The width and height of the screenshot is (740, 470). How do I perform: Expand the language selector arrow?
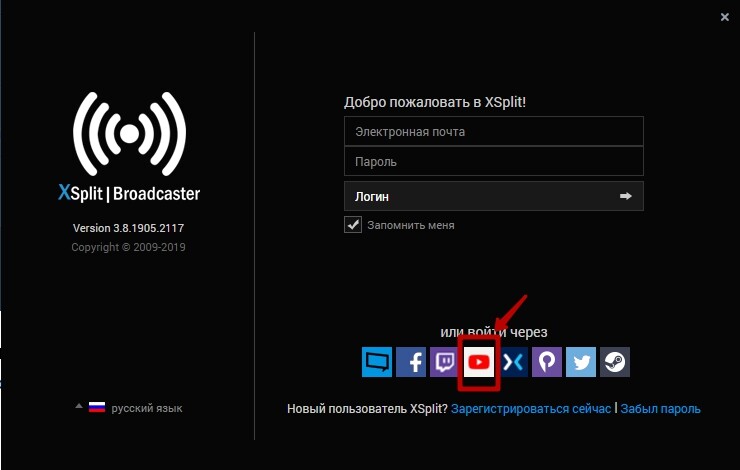[x=79, y=406]
